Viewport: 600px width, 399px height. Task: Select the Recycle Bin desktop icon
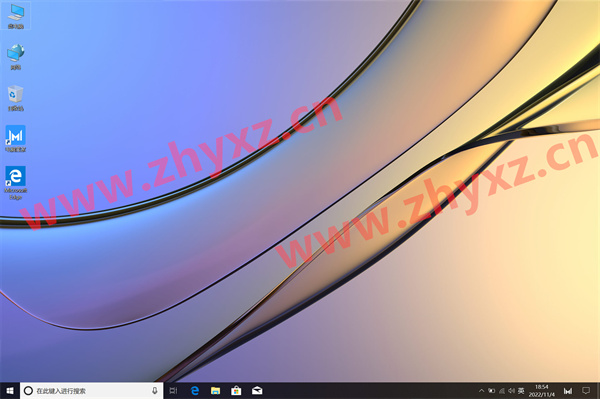(x=16, y=98)
